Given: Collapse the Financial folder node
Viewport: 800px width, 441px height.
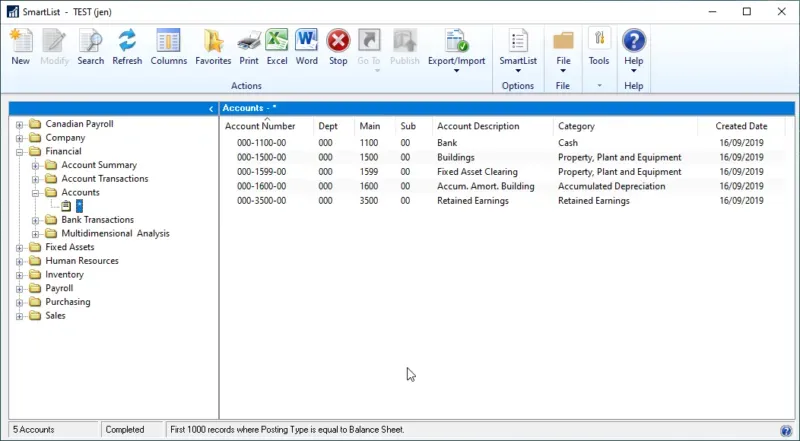Looking at the screenshot, I should (19, 152).
